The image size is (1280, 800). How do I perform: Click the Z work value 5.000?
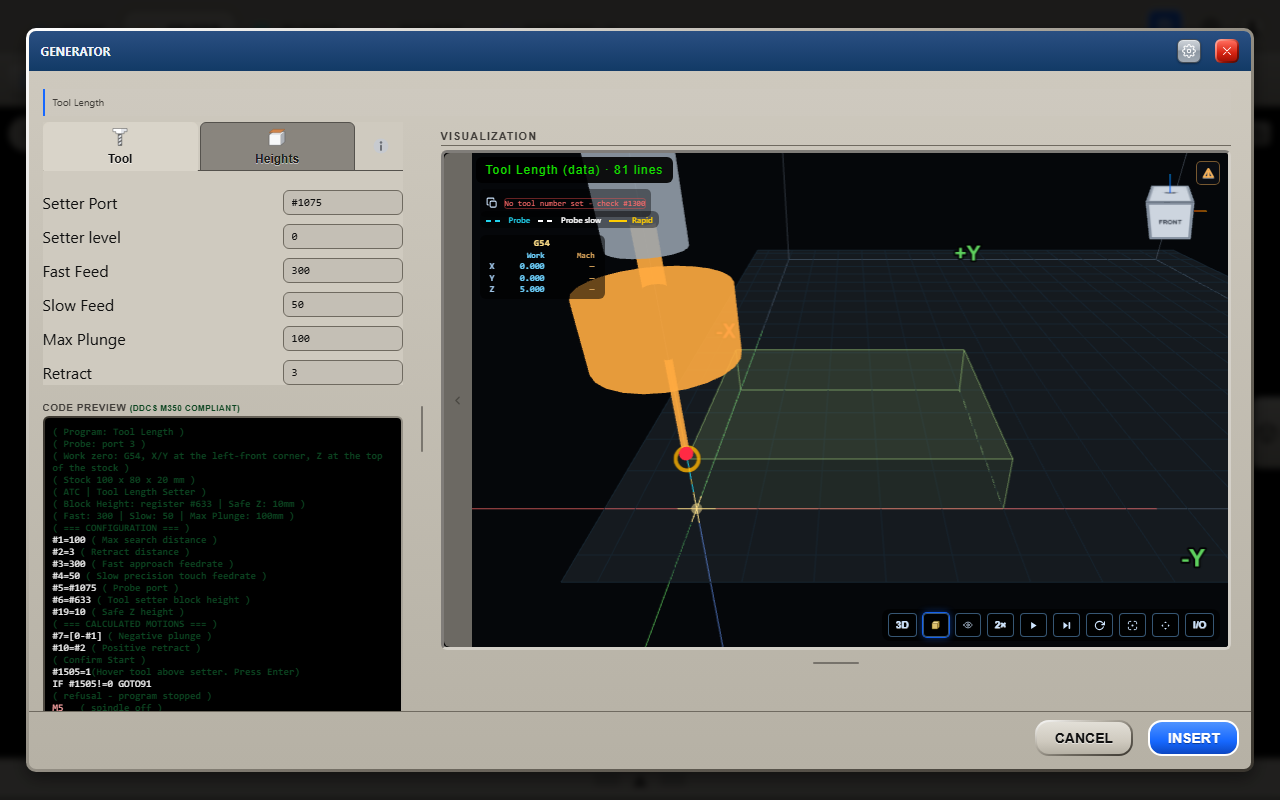tap(532, 289)
